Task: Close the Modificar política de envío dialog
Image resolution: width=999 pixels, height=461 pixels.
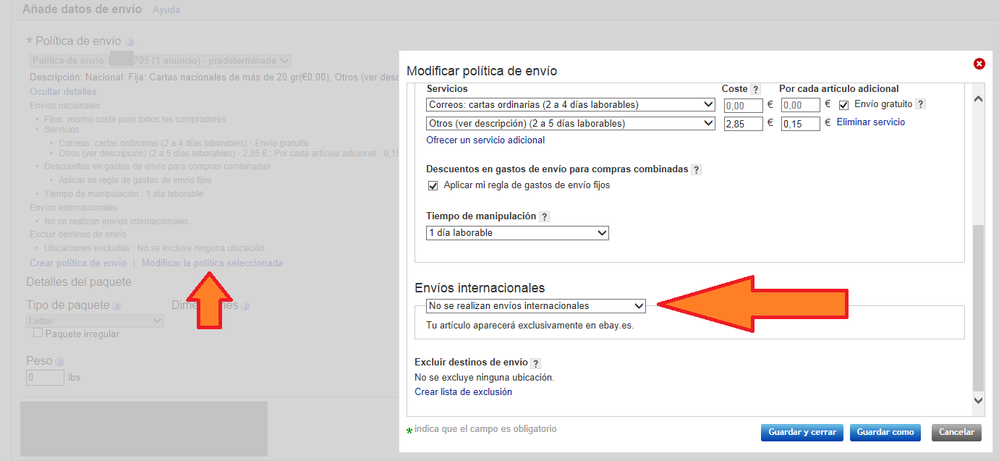Action: (x=978, y=64)
